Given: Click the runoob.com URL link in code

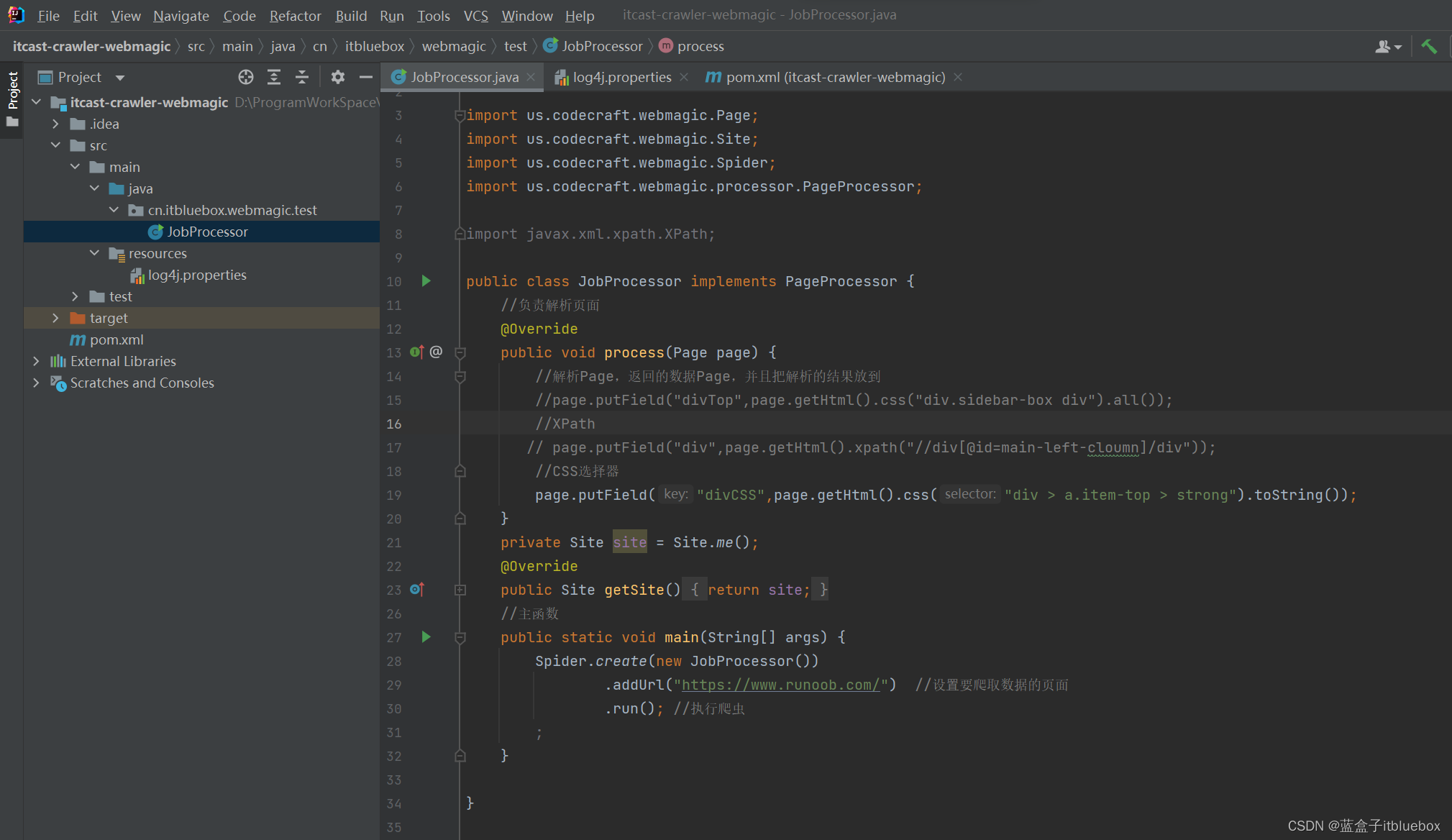Looking at the screenshot, I should pyautogui.click(x=780, y=685).
